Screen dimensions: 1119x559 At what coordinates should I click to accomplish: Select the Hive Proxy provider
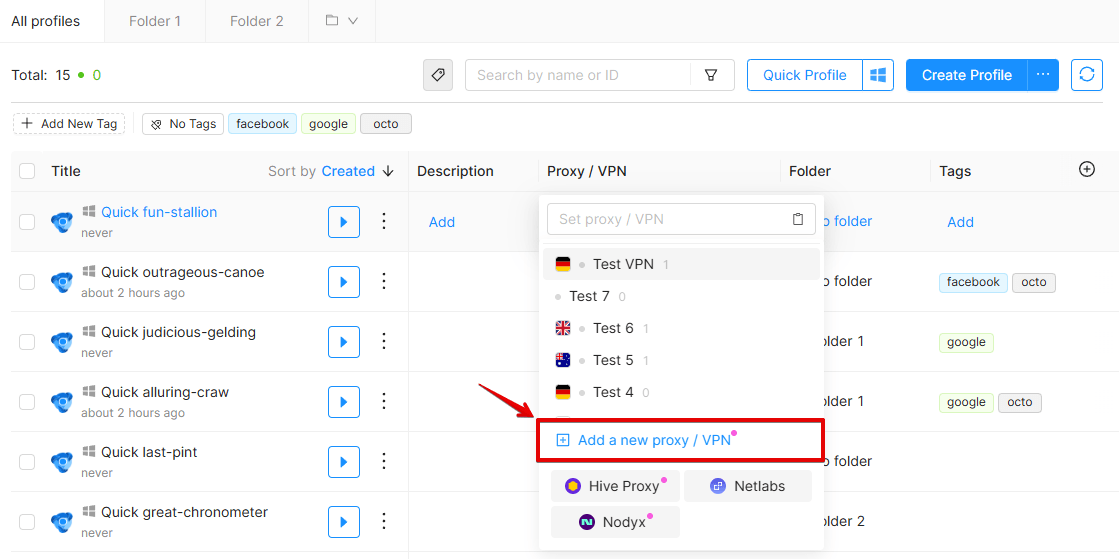(x=615, y=486)
